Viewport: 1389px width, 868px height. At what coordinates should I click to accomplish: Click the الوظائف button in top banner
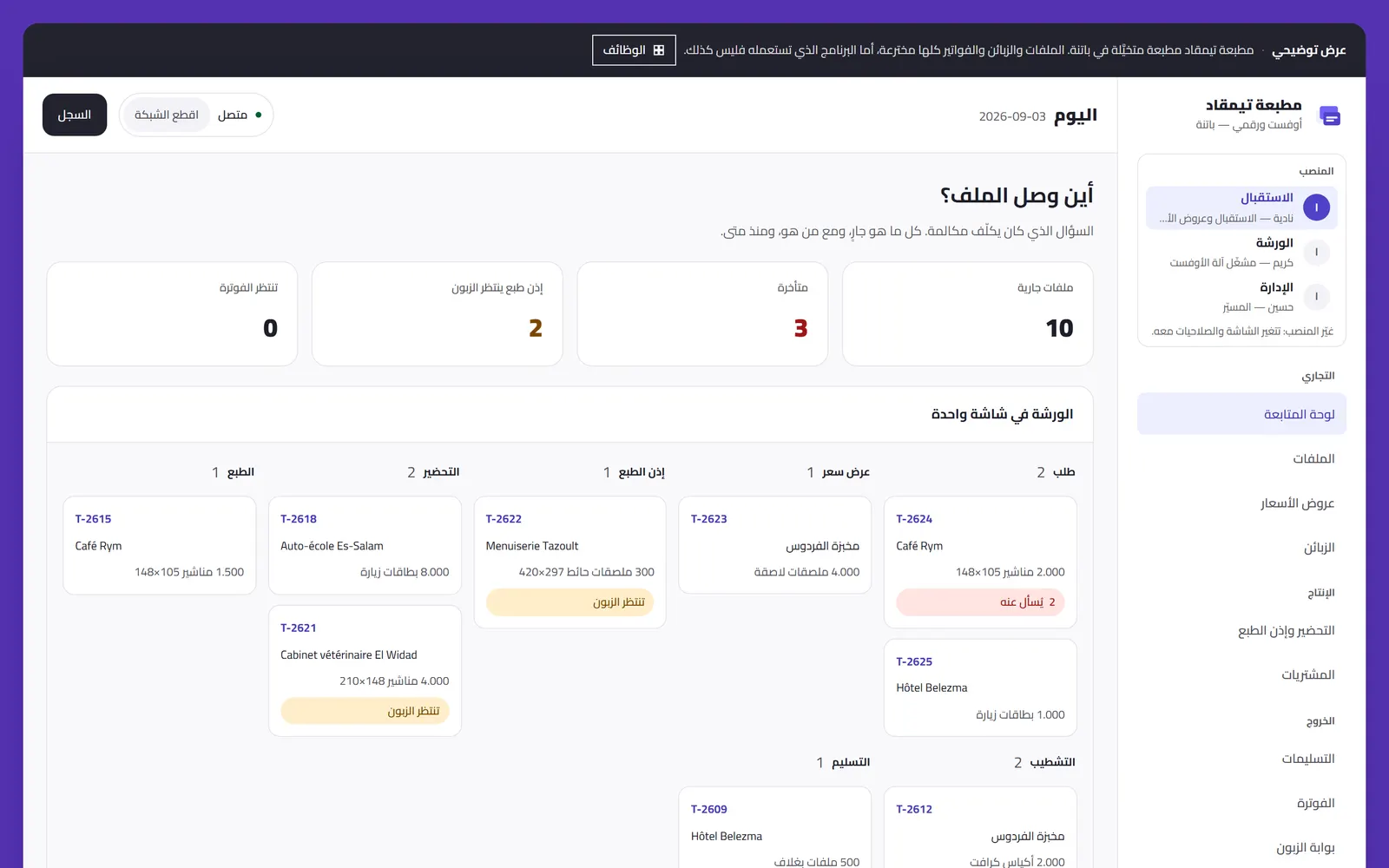click(x=634, y=50)
